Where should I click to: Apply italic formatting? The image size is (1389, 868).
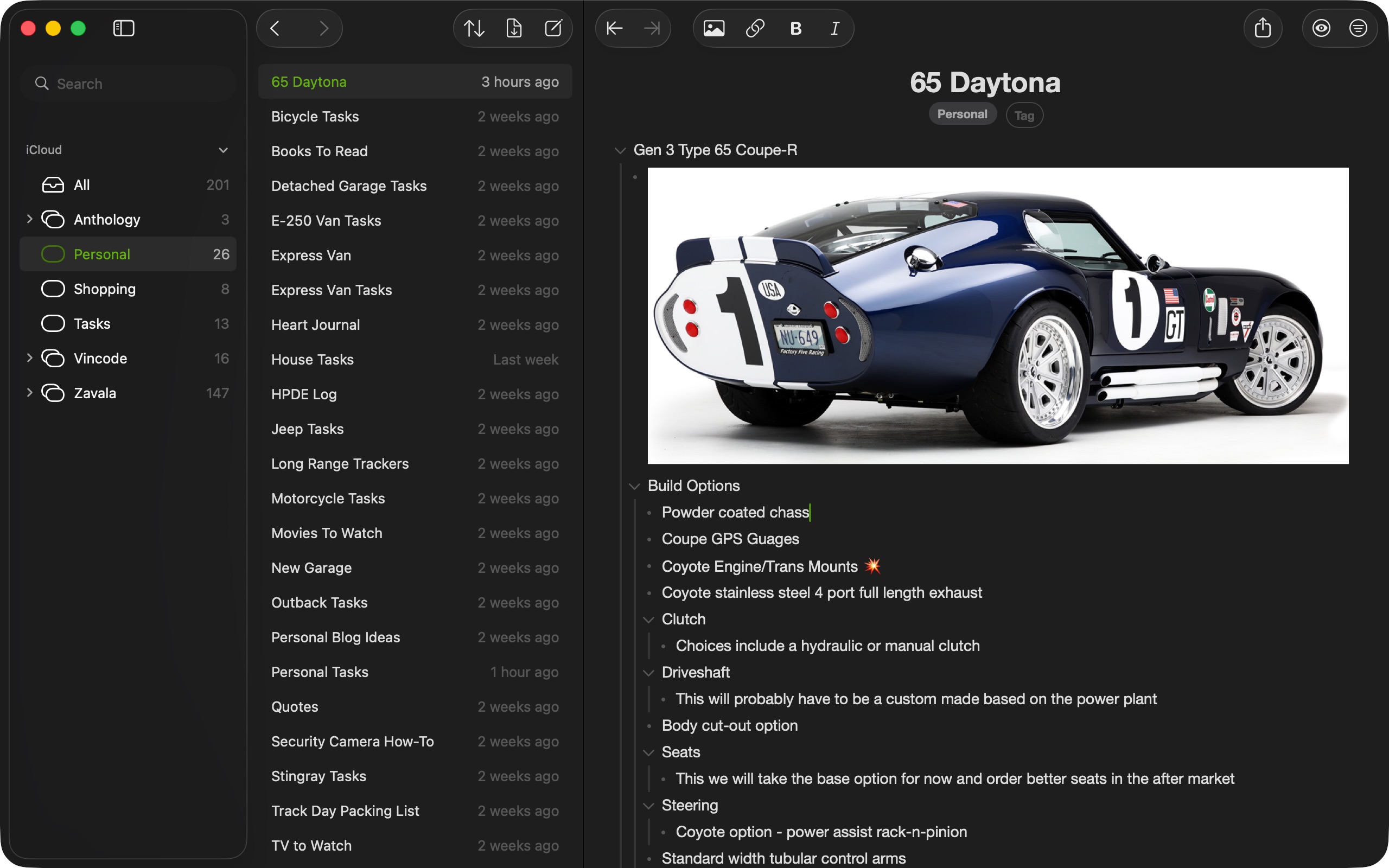[x=835, y=28]
